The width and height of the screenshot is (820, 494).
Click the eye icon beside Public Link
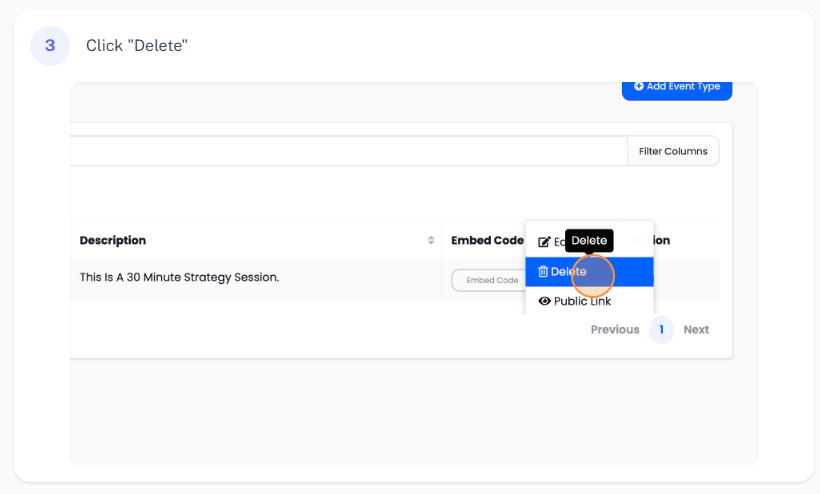[x=545, y=301]
